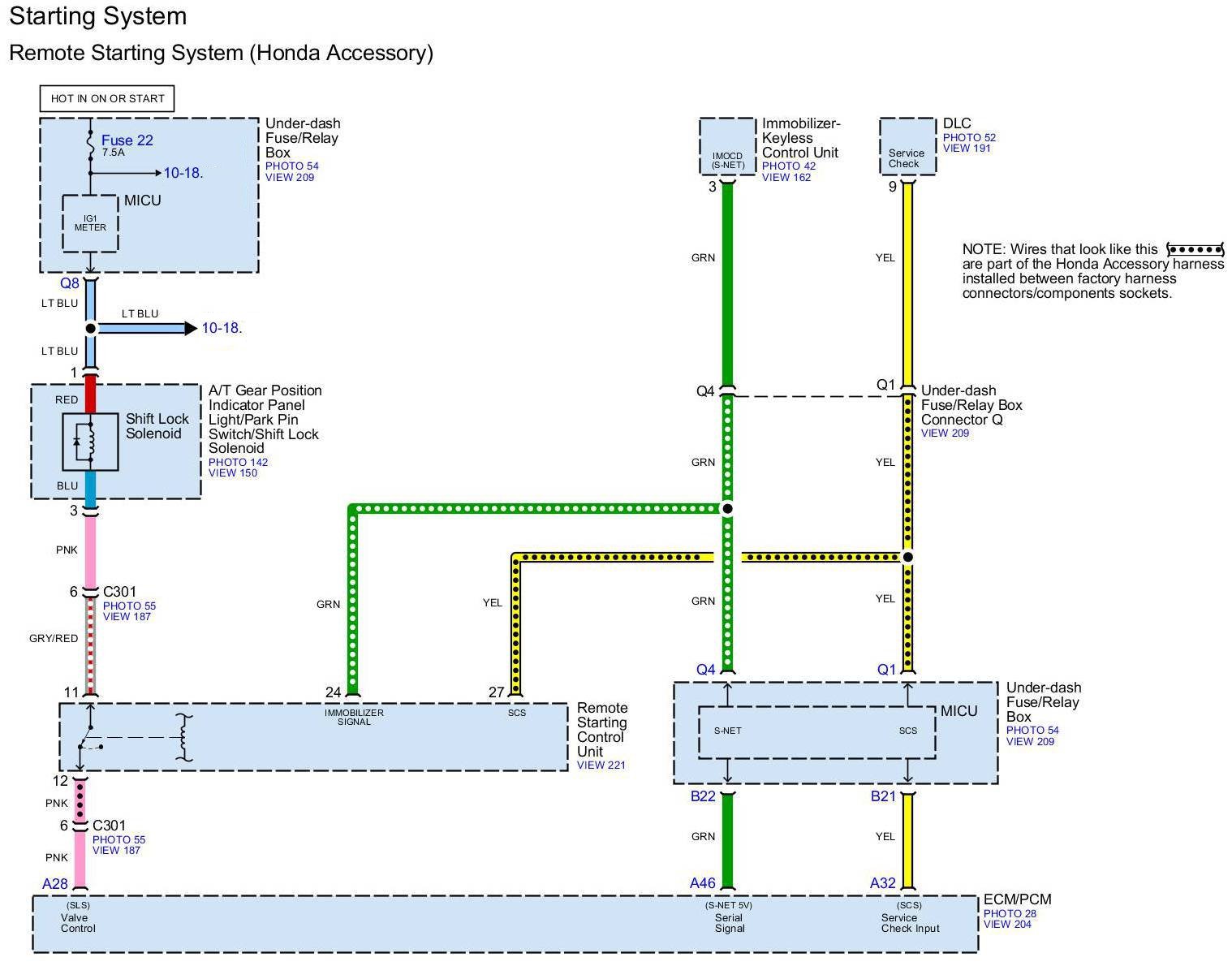Click the red wire segment above Shift Lock Solenoid
Image resolution: width=1232 pixels, height=966 pixels.
pyautogui.click(x=90, y=394)
